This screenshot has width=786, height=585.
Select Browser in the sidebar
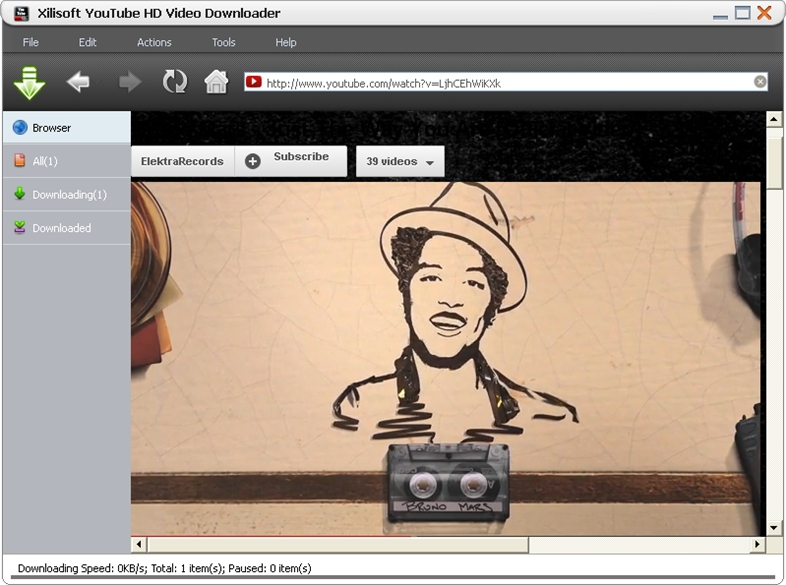(66, 128)
